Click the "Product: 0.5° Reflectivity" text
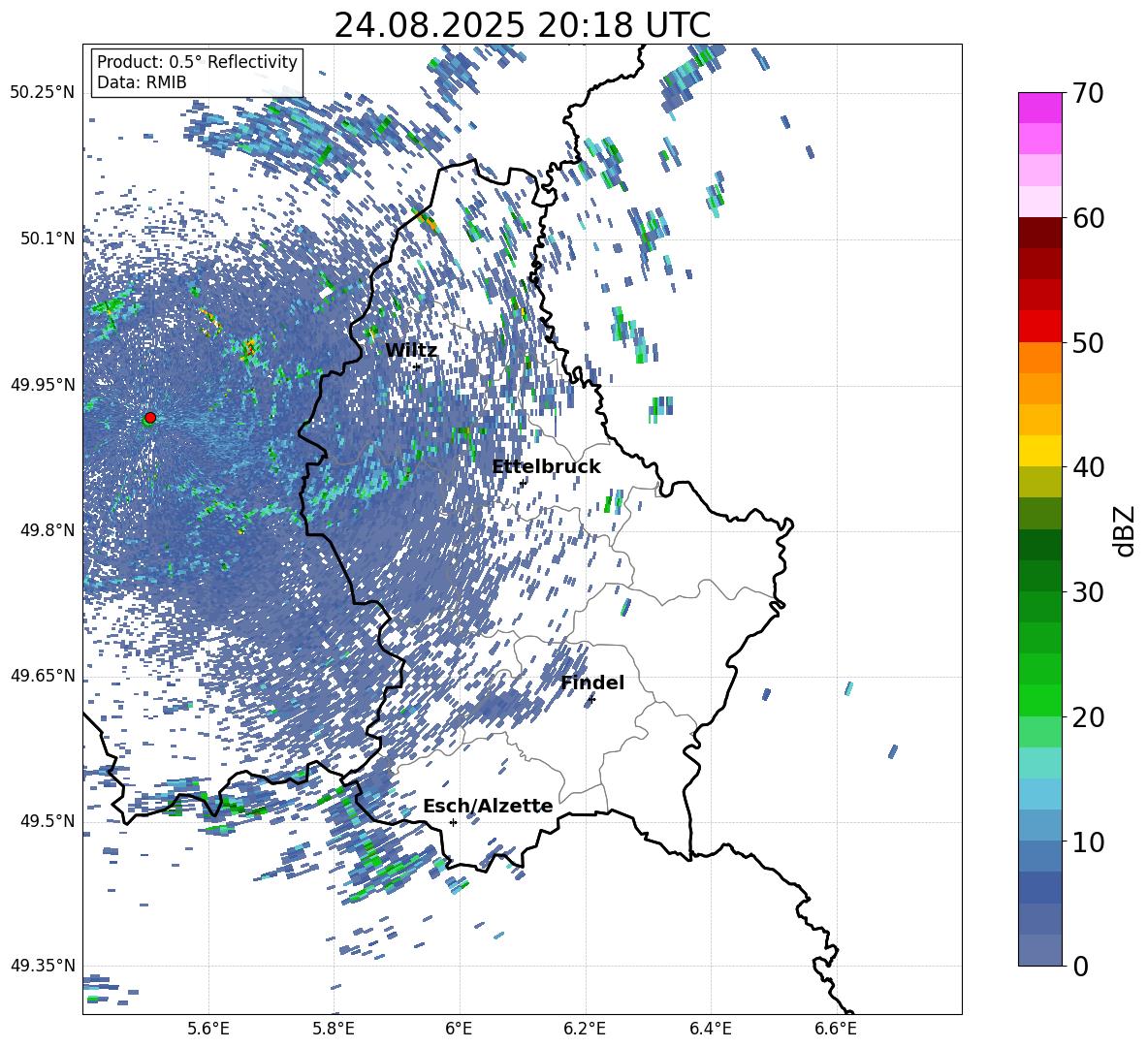Screen dimensions: 1148x1048 pos(197,62)
